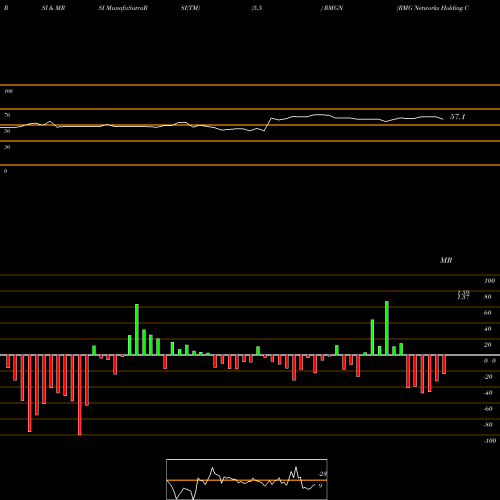Click the ") RMGN" ticker text in header

coord(332,8)
